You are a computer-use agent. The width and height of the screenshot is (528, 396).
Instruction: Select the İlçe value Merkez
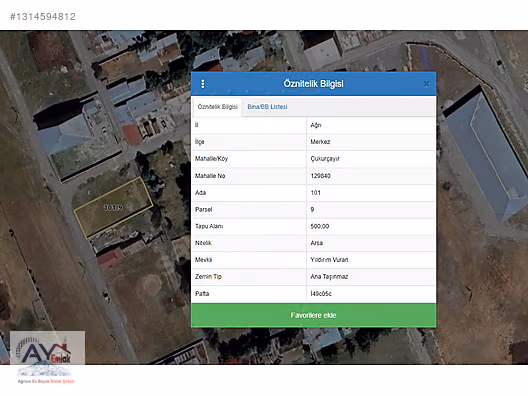(x=320, y=142)
